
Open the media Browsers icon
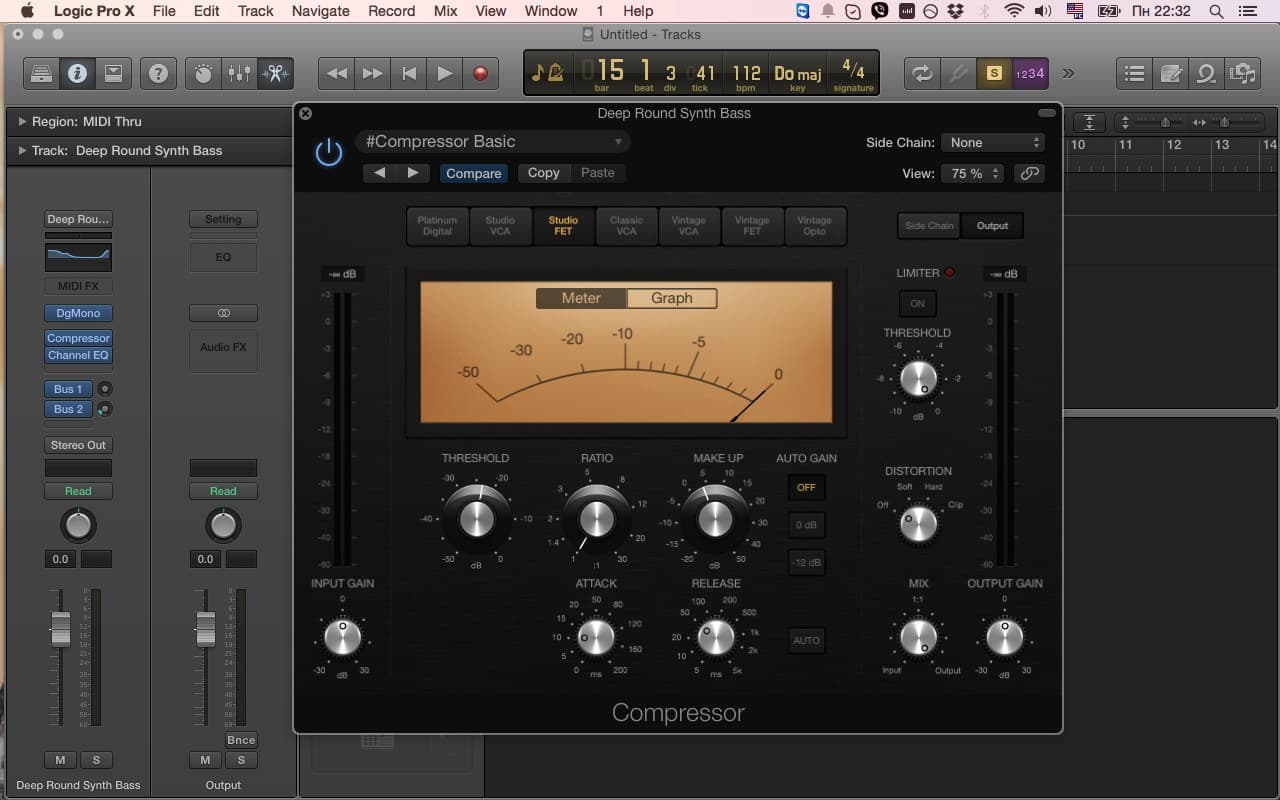pos(1242,73)
